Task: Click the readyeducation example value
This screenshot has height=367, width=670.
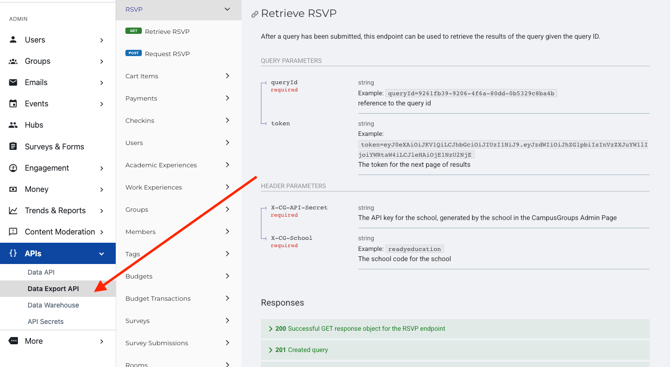Action: coord(414,249)
